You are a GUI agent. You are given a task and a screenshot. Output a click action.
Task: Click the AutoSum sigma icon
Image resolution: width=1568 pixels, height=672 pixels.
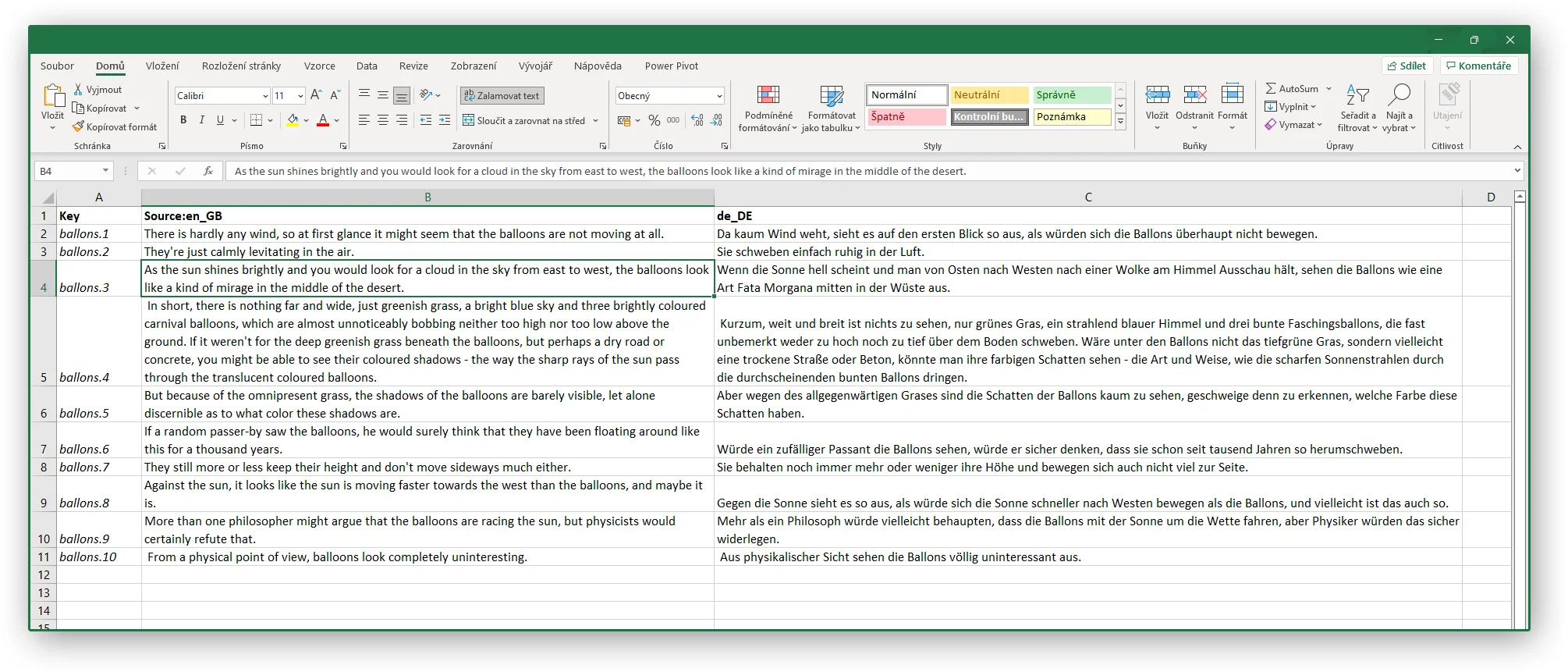click(1271, 89)
